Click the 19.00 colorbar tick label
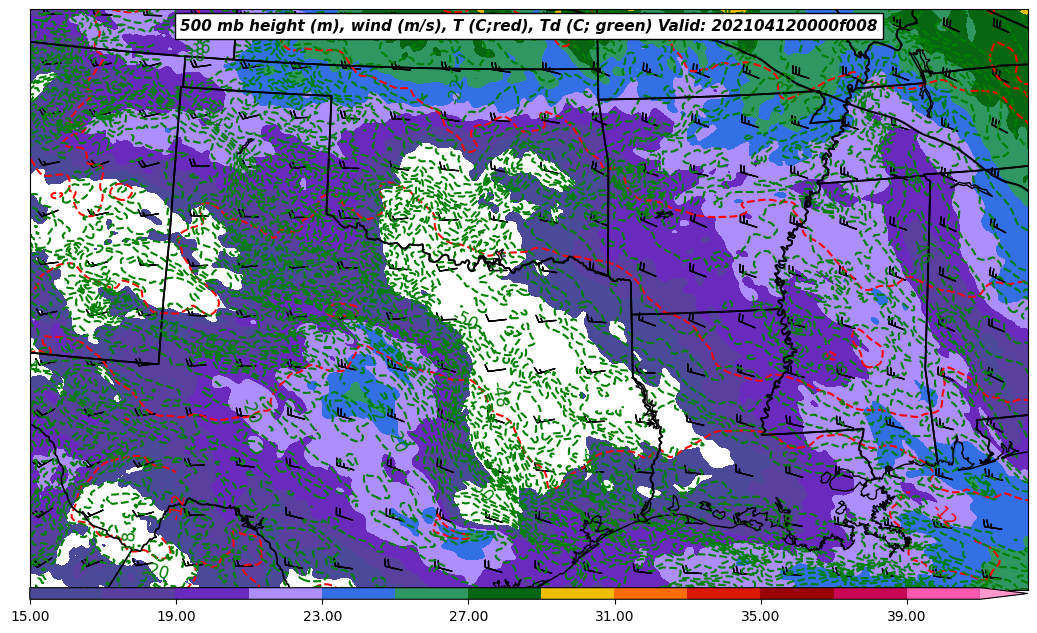The image size is (1037, 633). pyautogui.click(x=176, y=617)
